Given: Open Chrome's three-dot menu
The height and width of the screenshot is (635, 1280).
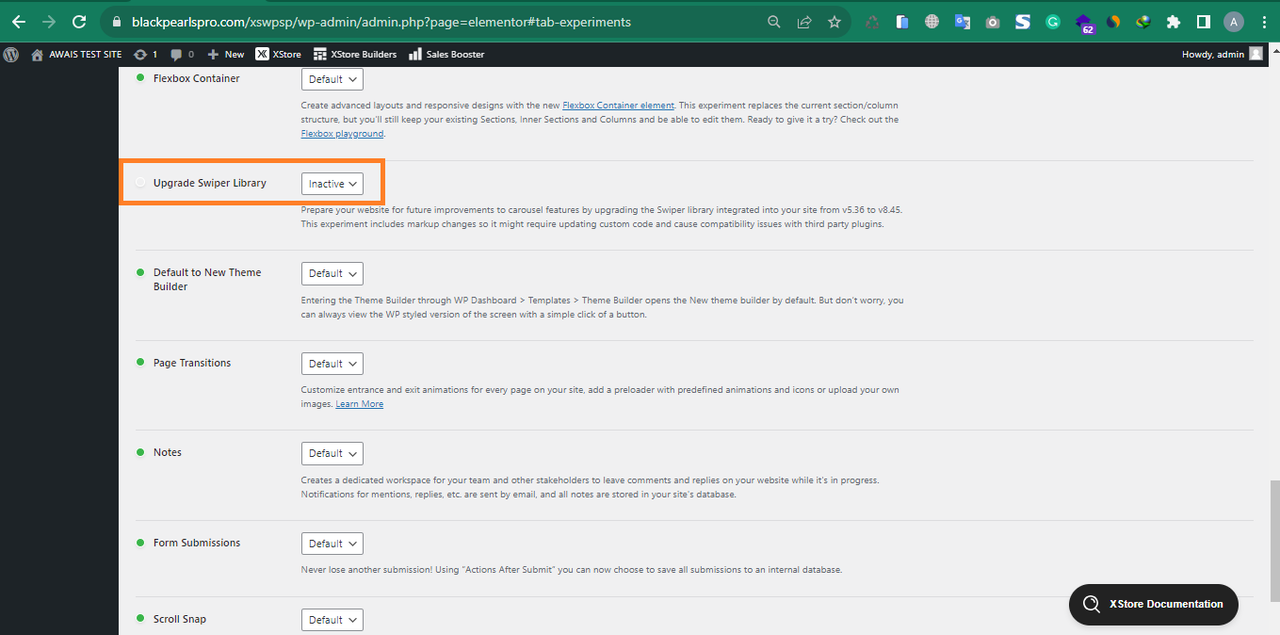Looking at the screenshot, I should 1263,21.
